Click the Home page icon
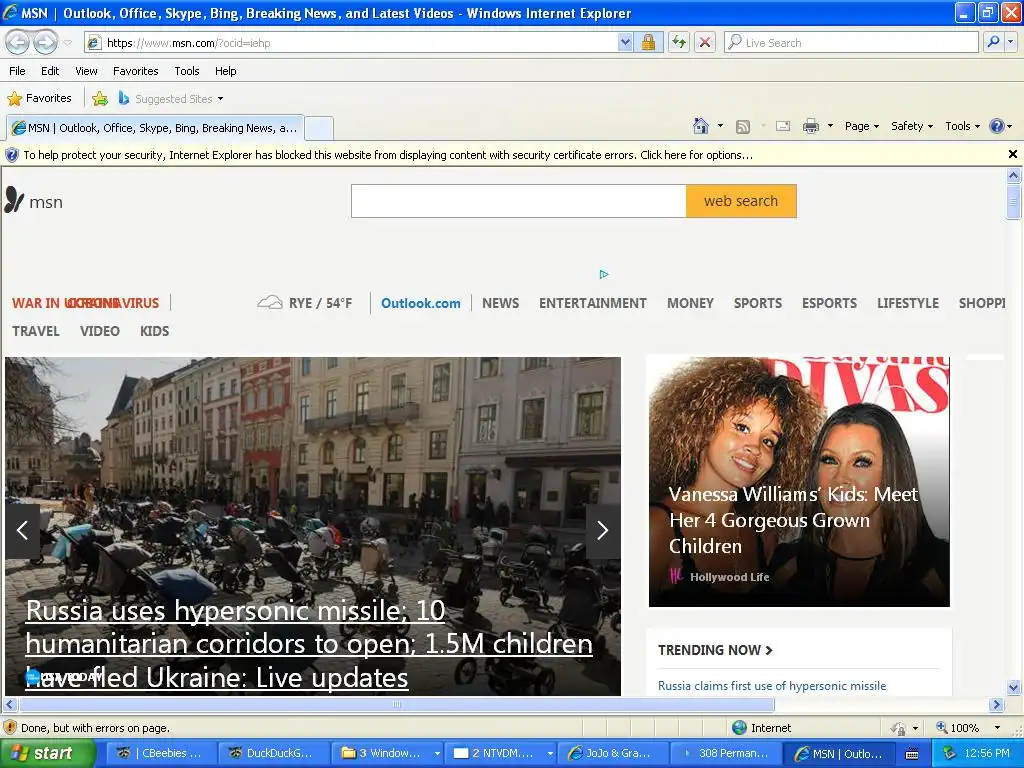The height and width of the screenshot is (768, 1024). click(701, 126)
